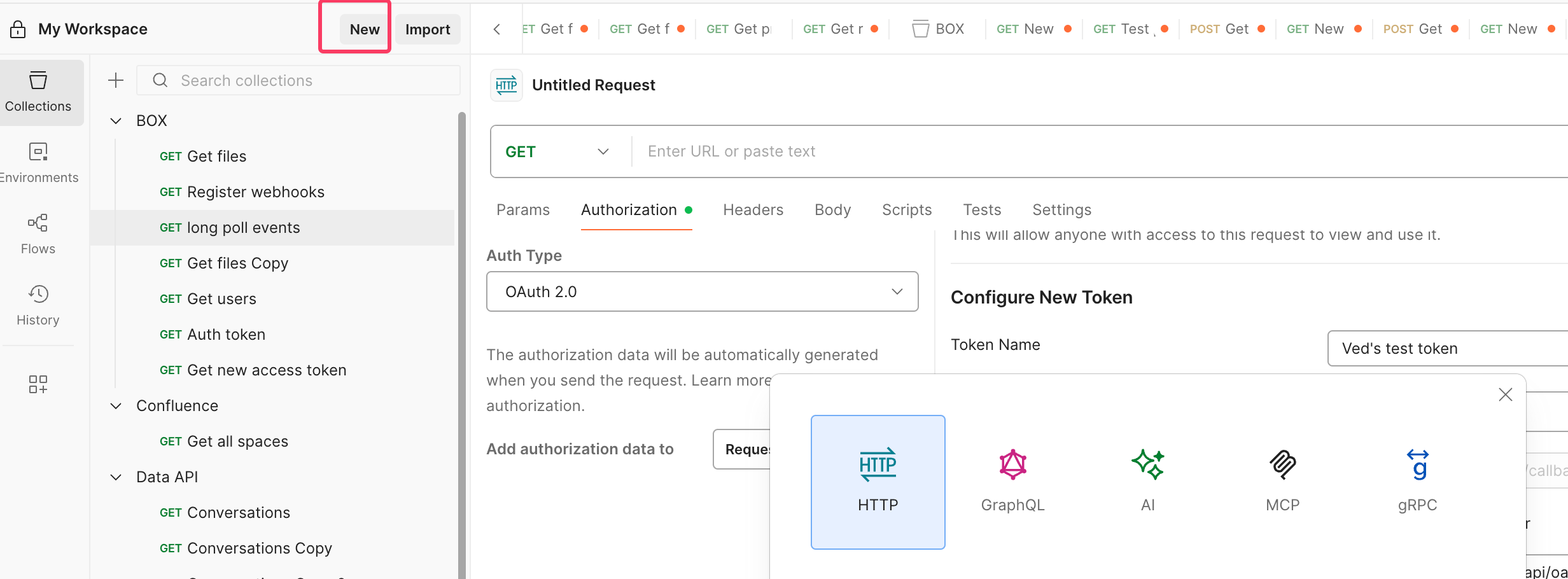Viewport: 1568px width, 579px height.
Task: Open the Environments sidebar panel
Action: (38, 164)
